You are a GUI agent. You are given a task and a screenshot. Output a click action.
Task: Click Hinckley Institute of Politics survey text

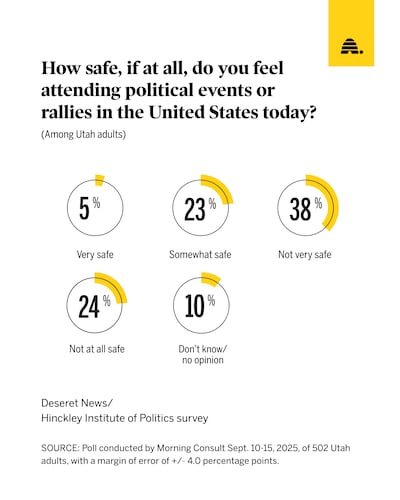coord(125,418)
